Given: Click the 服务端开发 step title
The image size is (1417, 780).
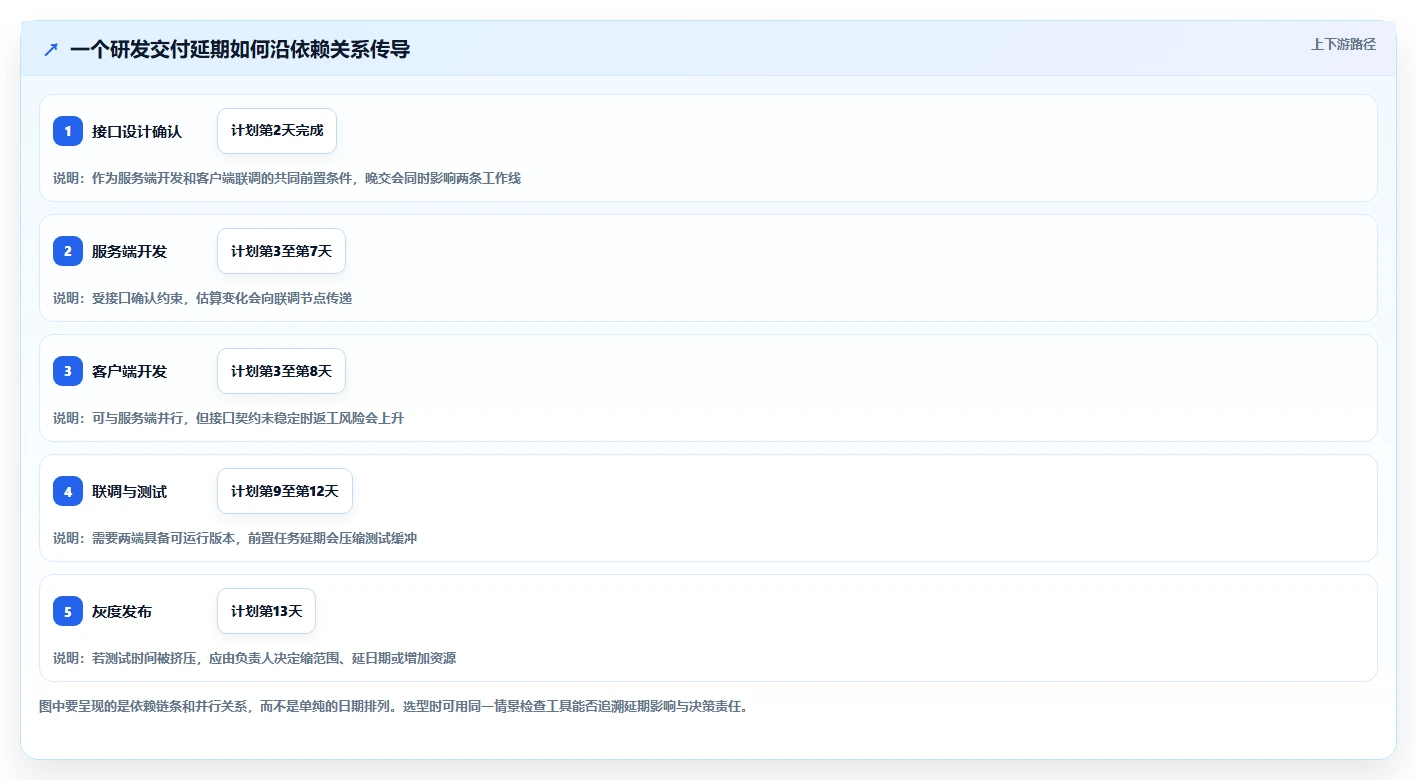Looking at the screenshot, I should coord(130,251).
